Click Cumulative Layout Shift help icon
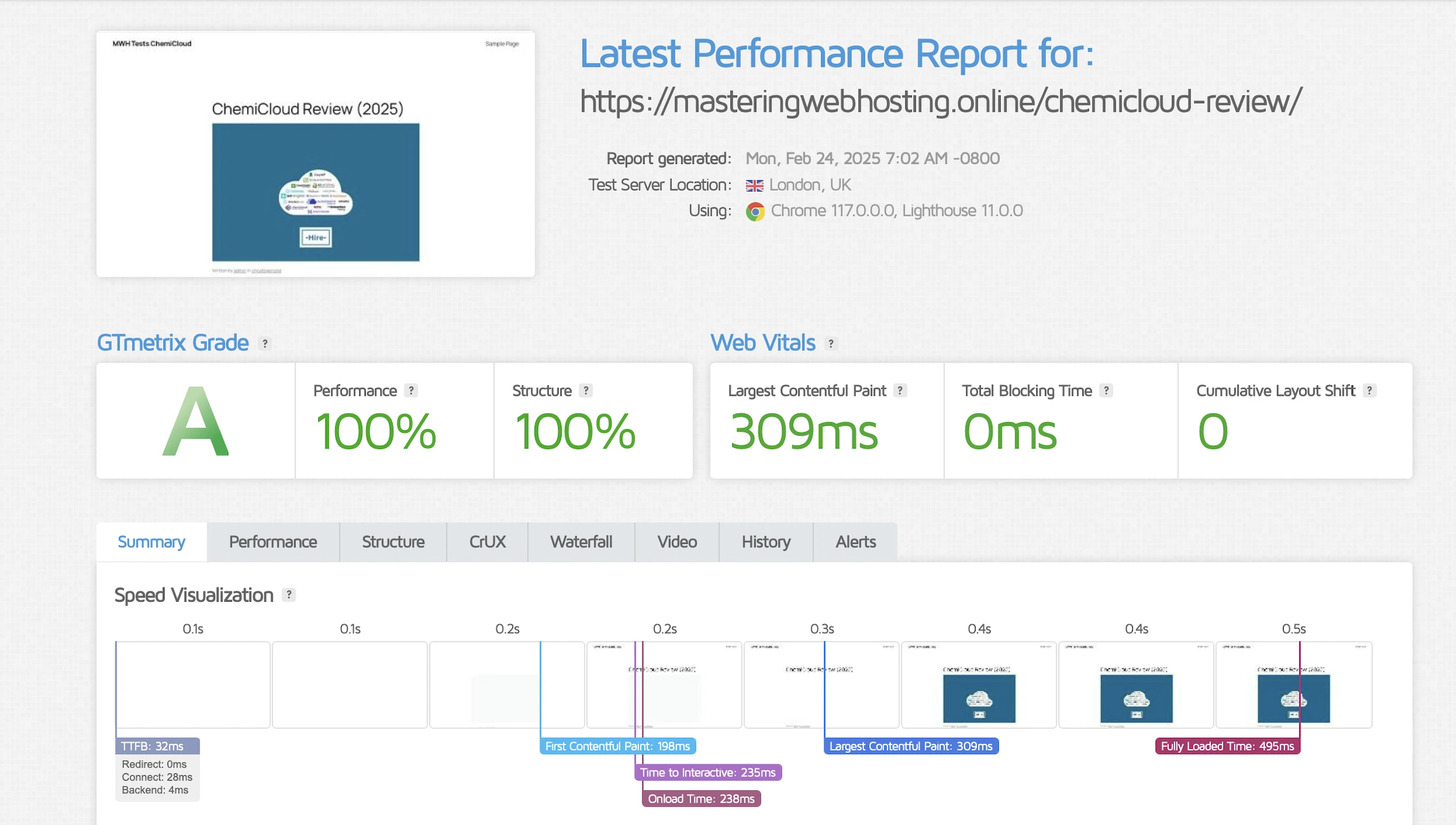Screen dimensions: 1456x825 (1369, 390)
